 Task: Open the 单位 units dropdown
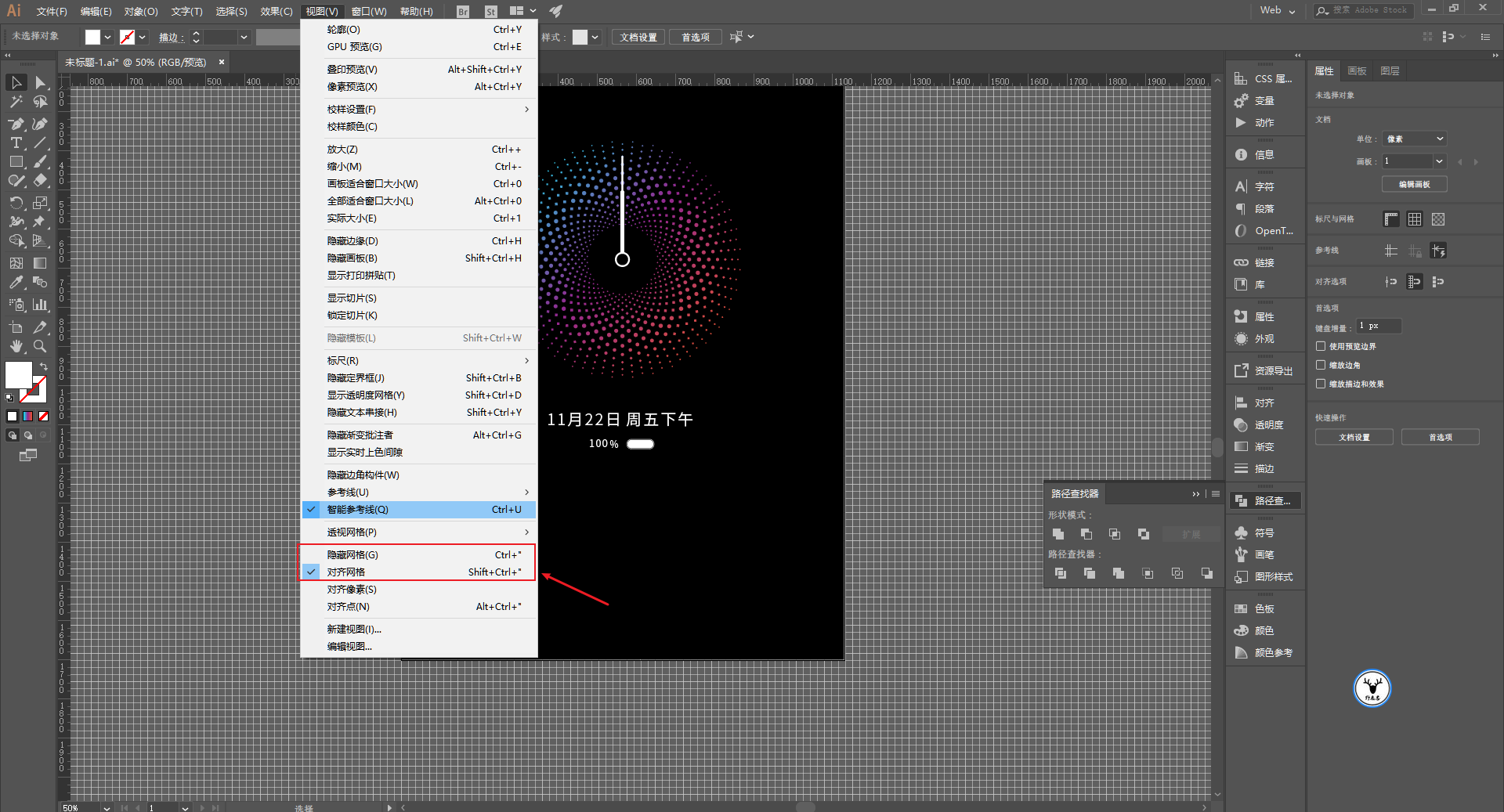tap(1414, 139)
